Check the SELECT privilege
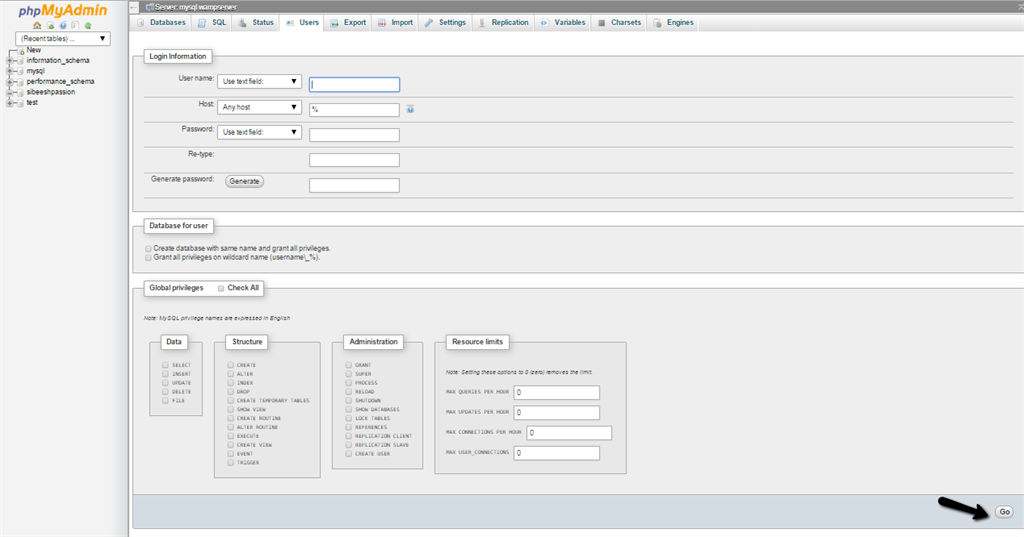 (x=165, y=365)
